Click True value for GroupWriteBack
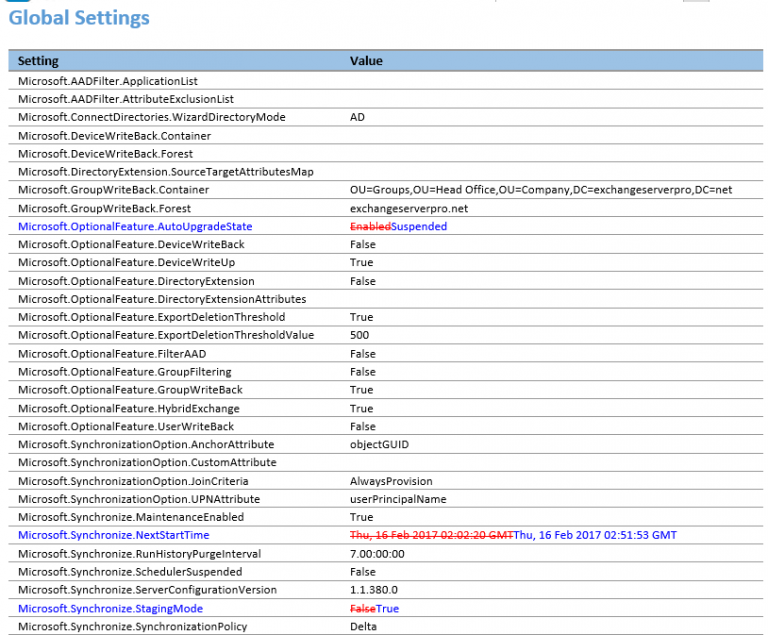This screenshot has height=635, width=768. pos(361,390)
